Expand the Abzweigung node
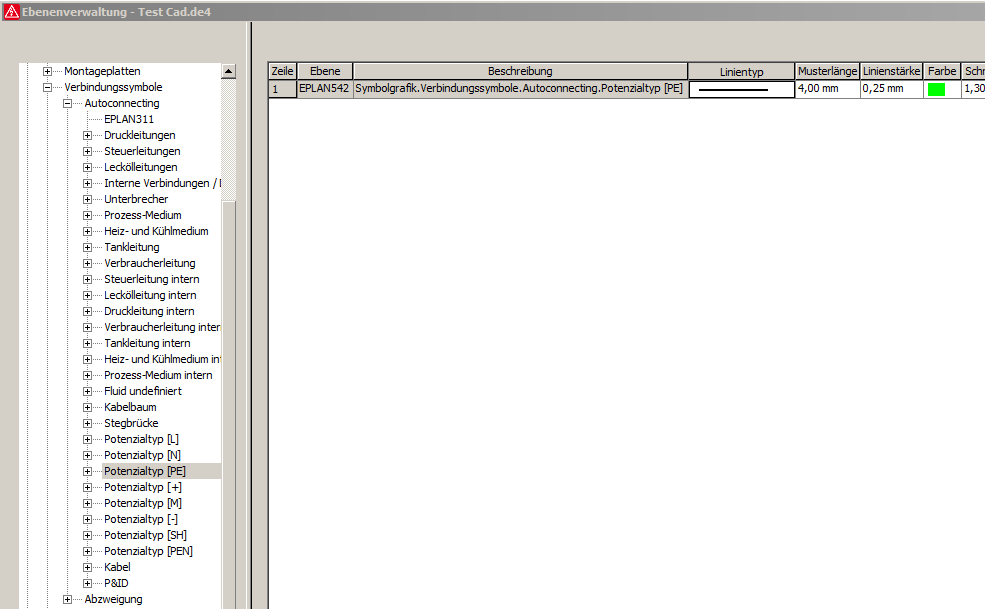This screenshot has height=609, width=985. [x=67, y=600]
